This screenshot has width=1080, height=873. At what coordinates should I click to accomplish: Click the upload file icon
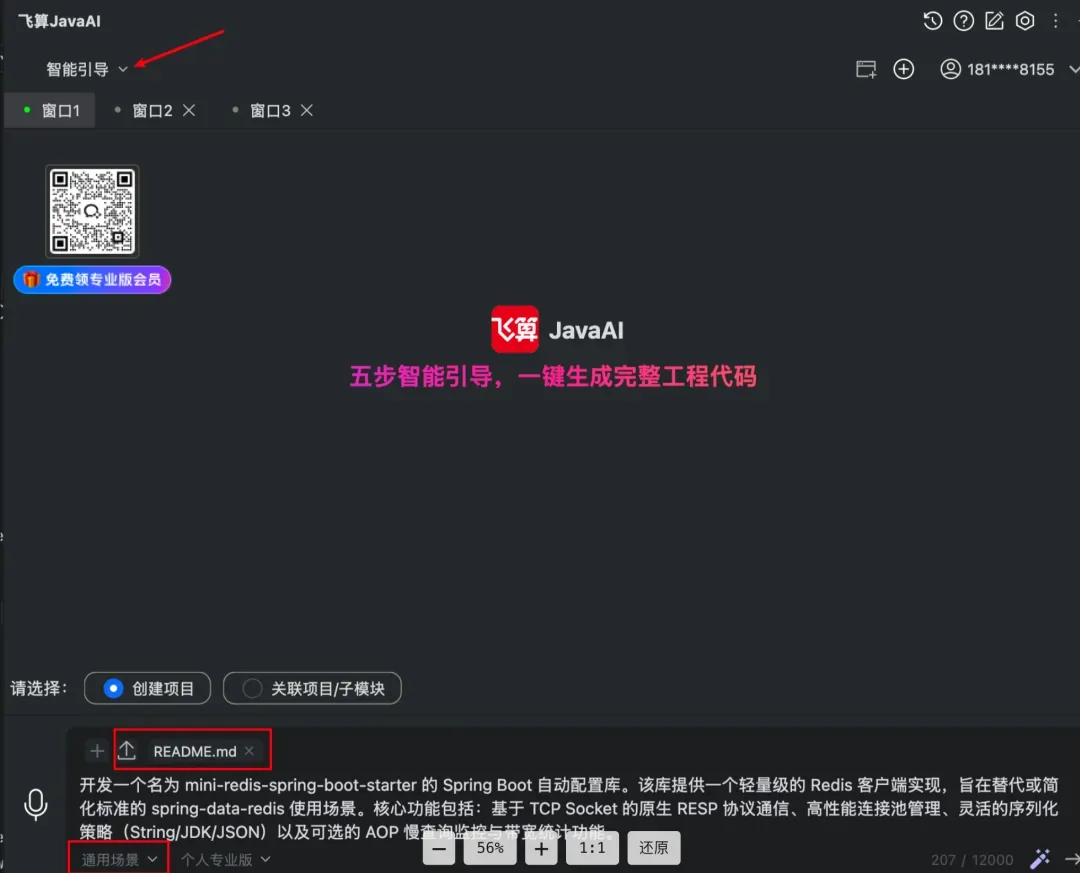coord(127,750)
